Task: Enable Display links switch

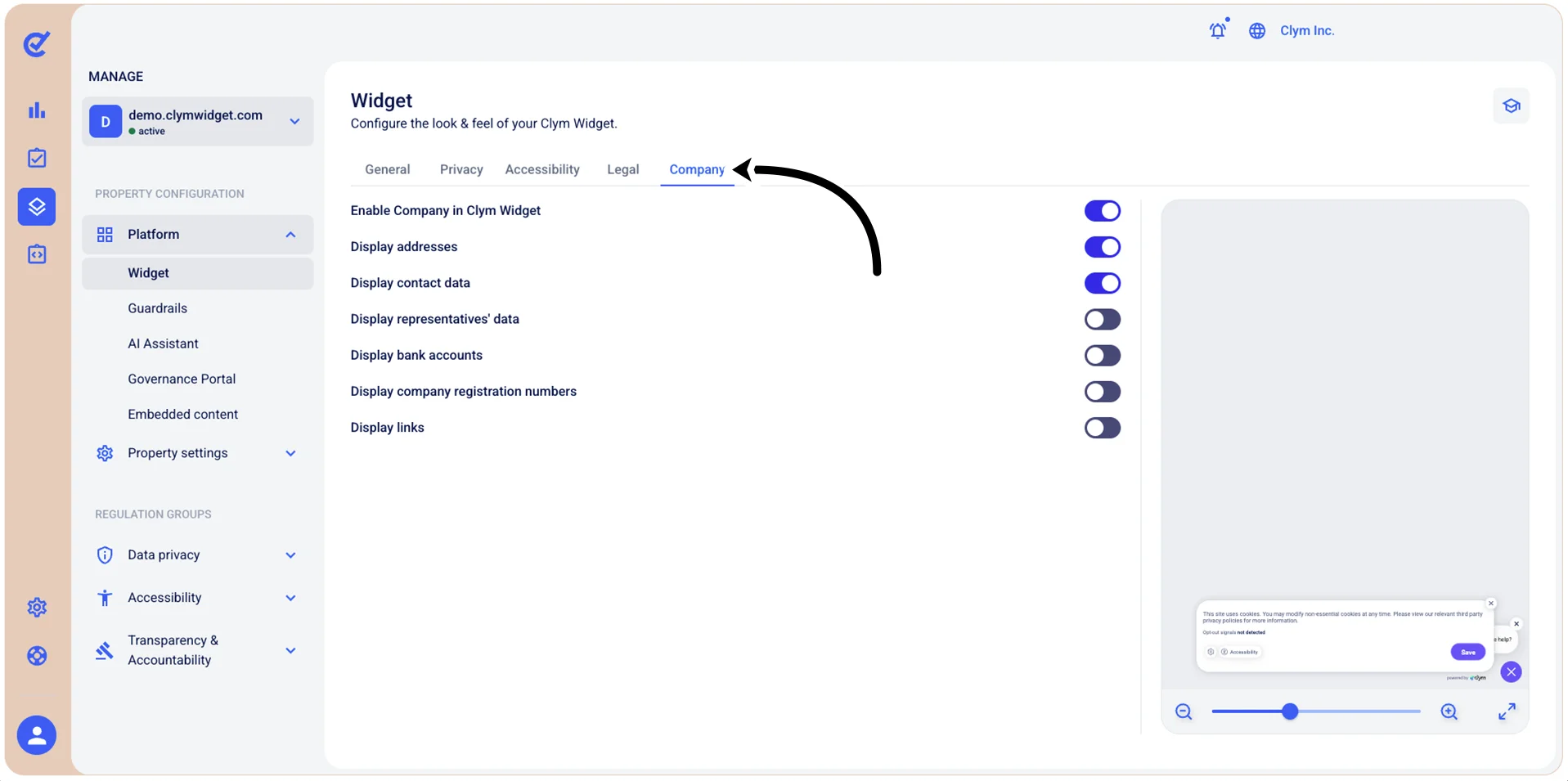Action: point(1102,428)
